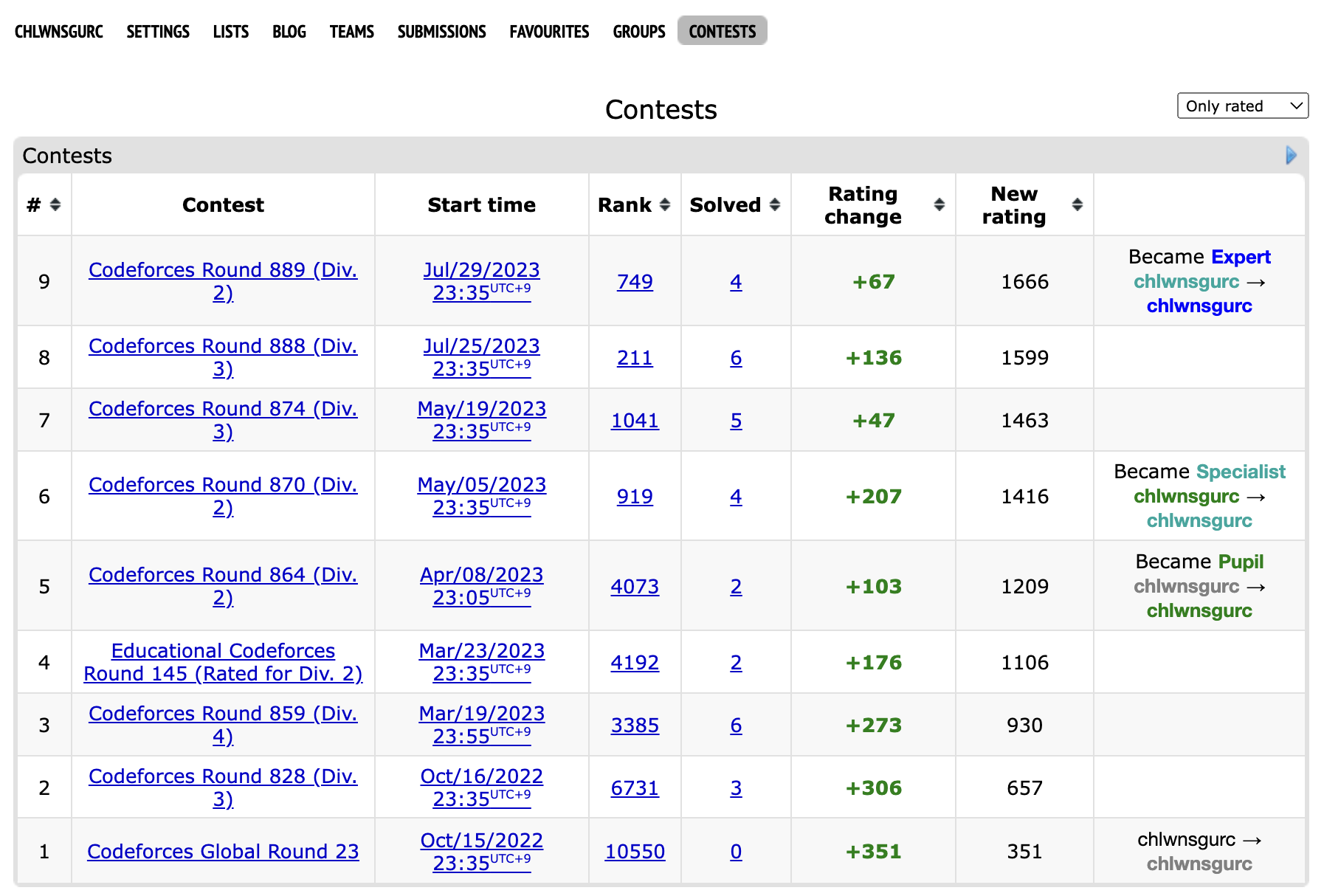View standings at rank 211
Image resolution: width=1324 pixels, height=896 pixels.
coord(635,357)
